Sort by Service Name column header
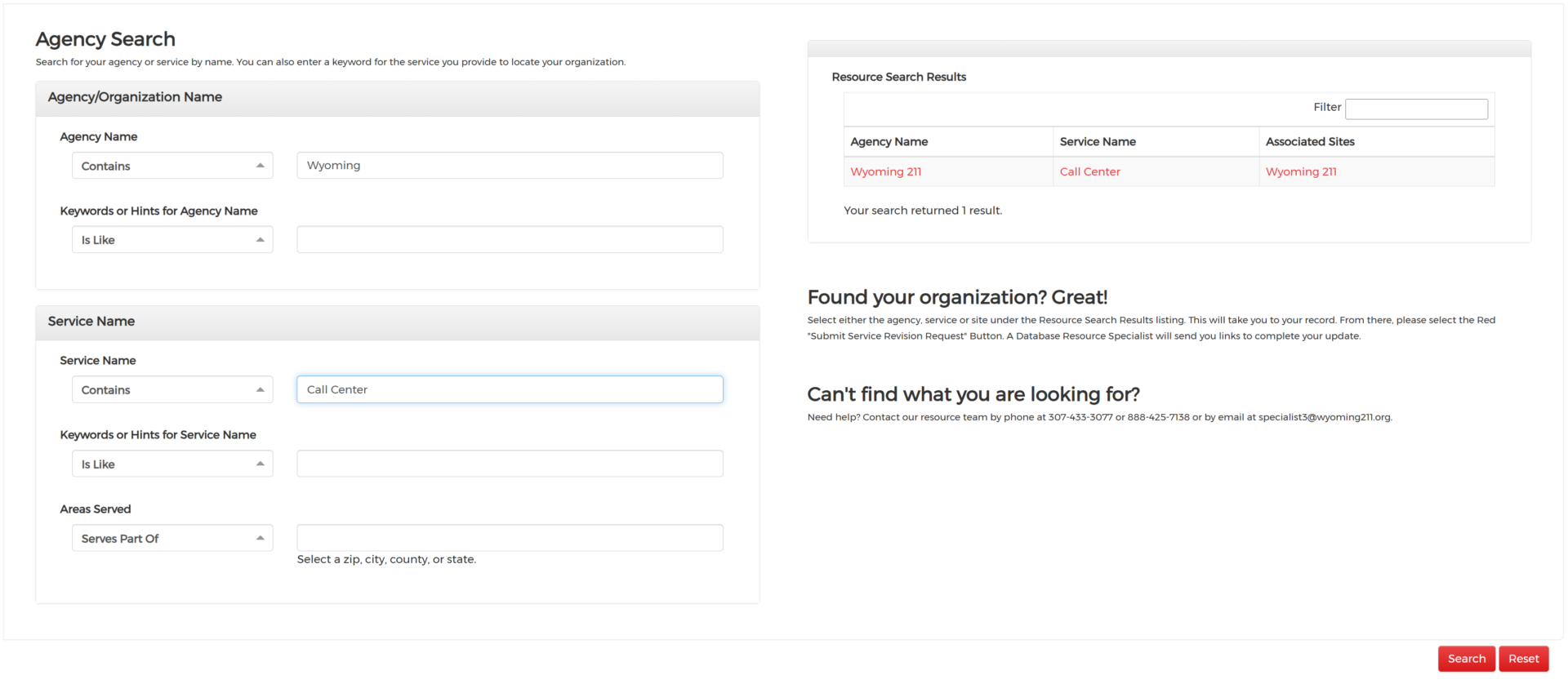The width and height of the screenshot is (1568, 693). [1156, 142]
